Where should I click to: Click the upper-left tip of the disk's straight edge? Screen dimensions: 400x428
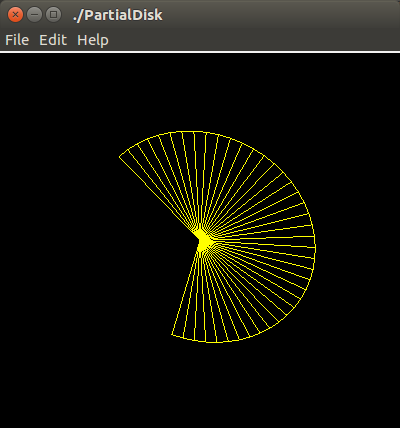120,157
